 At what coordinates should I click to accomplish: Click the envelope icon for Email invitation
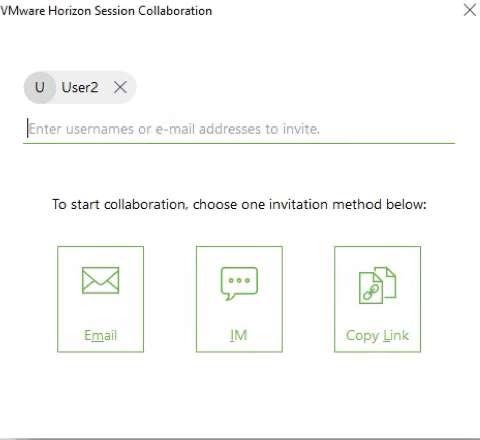100,280
